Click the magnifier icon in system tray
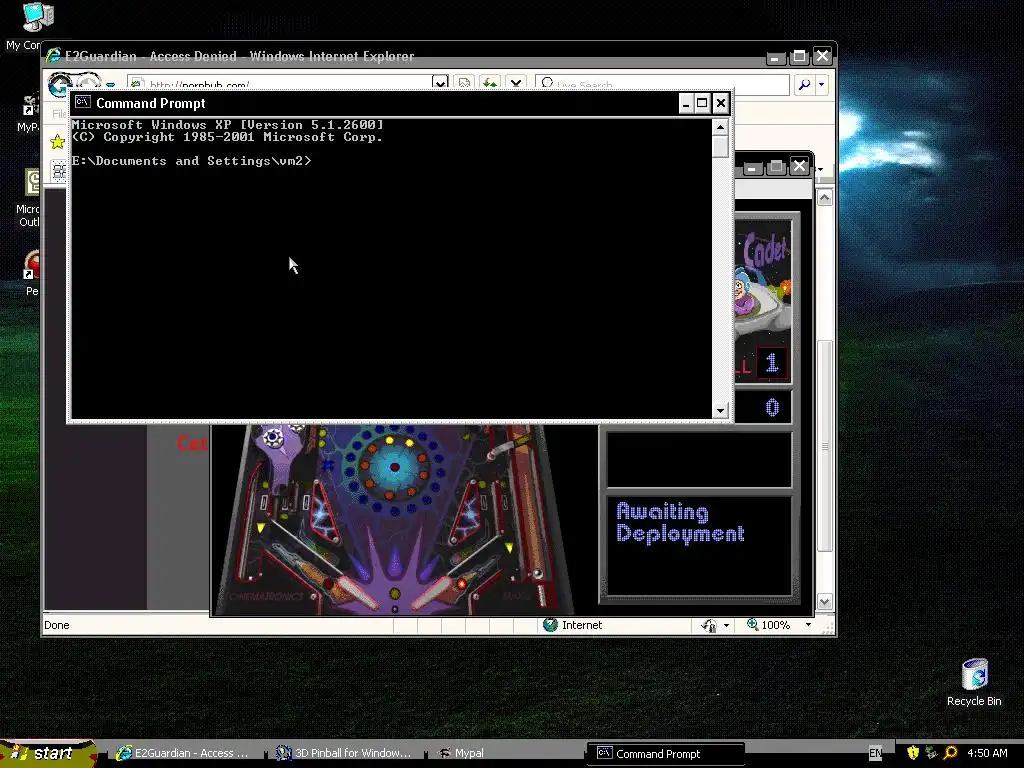The width and height of the screenshot is (1024, 768). 950,753
